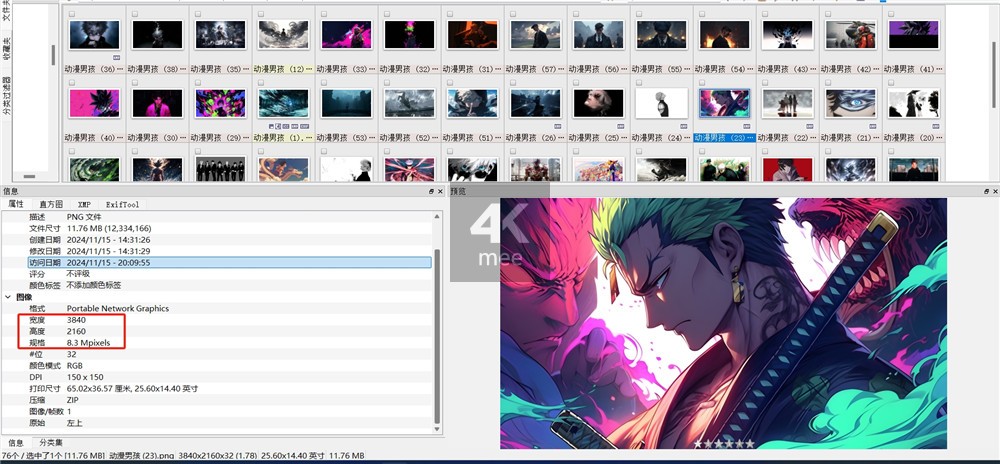
Task: Open the 分类集 tab at the bottom
Action: click(x=50, y=442)
